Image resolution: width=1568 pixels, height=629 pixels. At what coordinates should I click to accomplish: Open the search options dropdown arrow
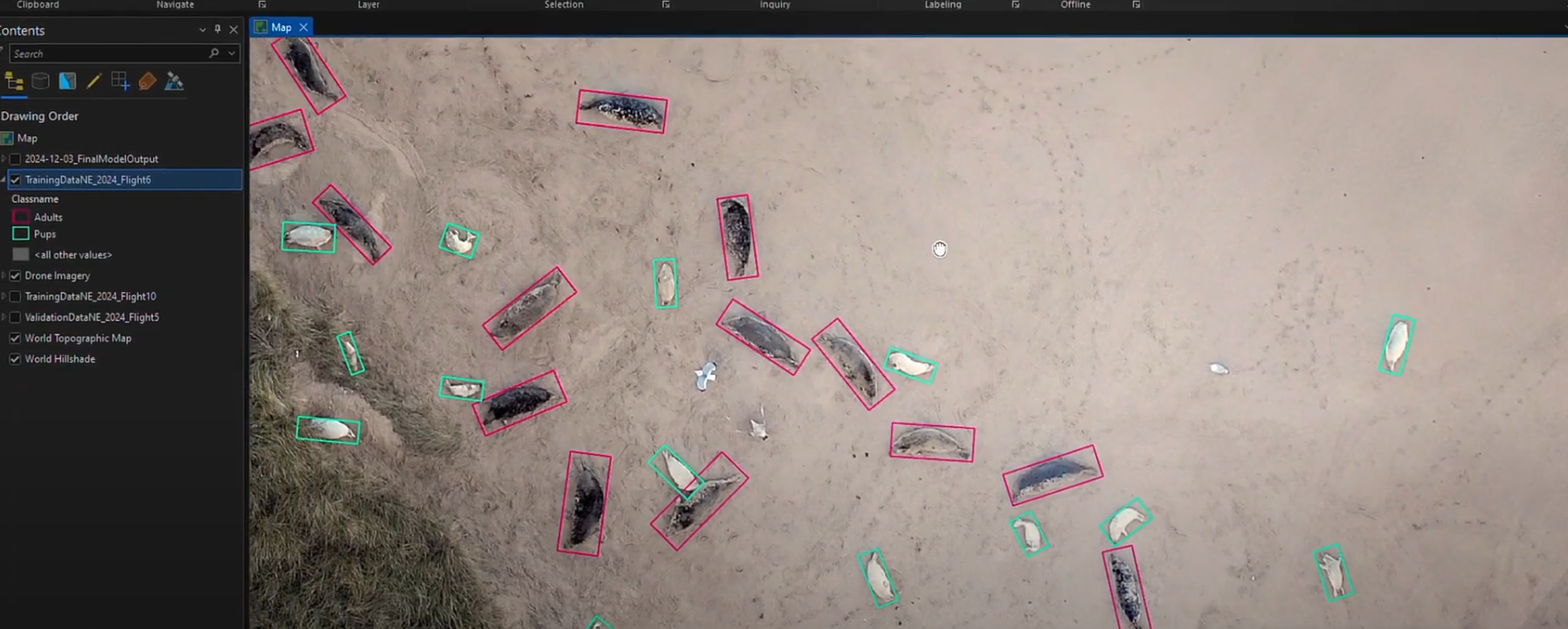click(231, 53)
